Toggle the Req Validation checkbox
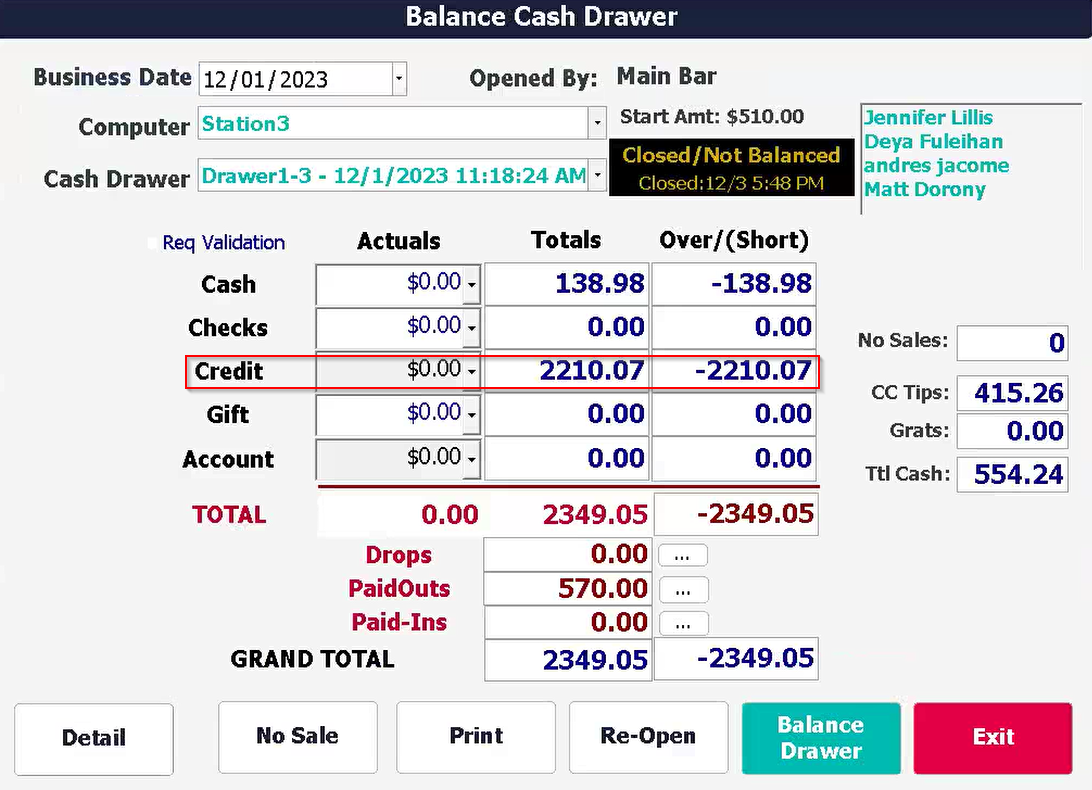The height and width of the screenshot is (790, 1092). coord(154,242)
